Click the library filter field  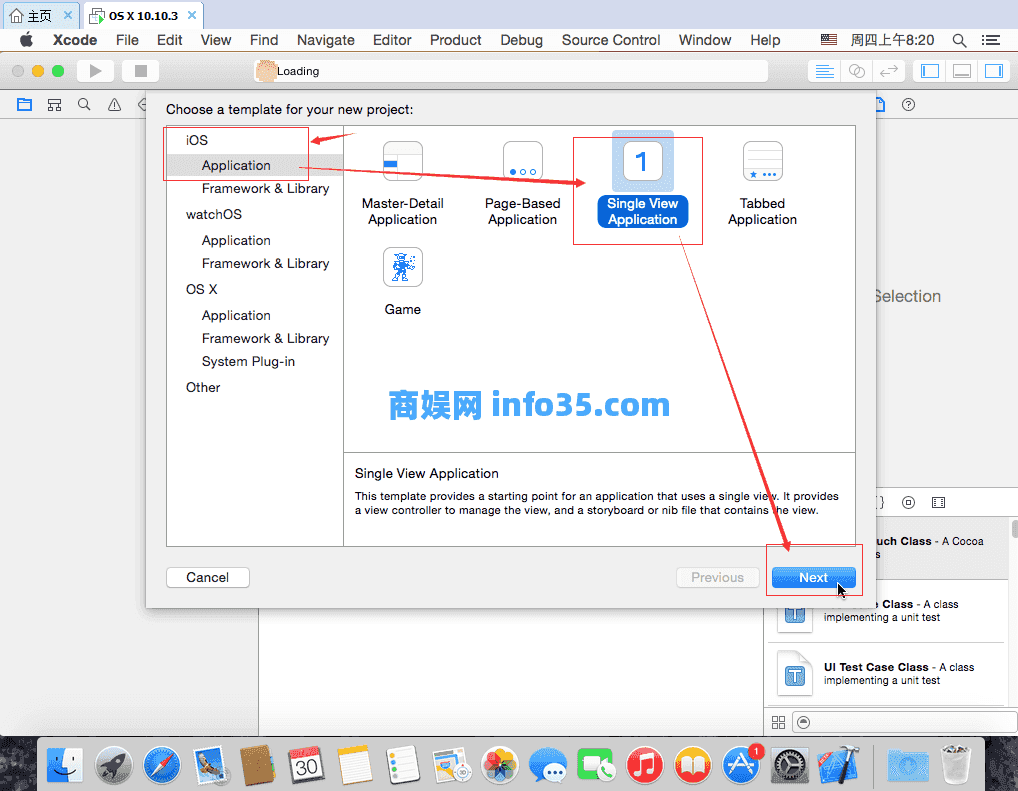904,722
